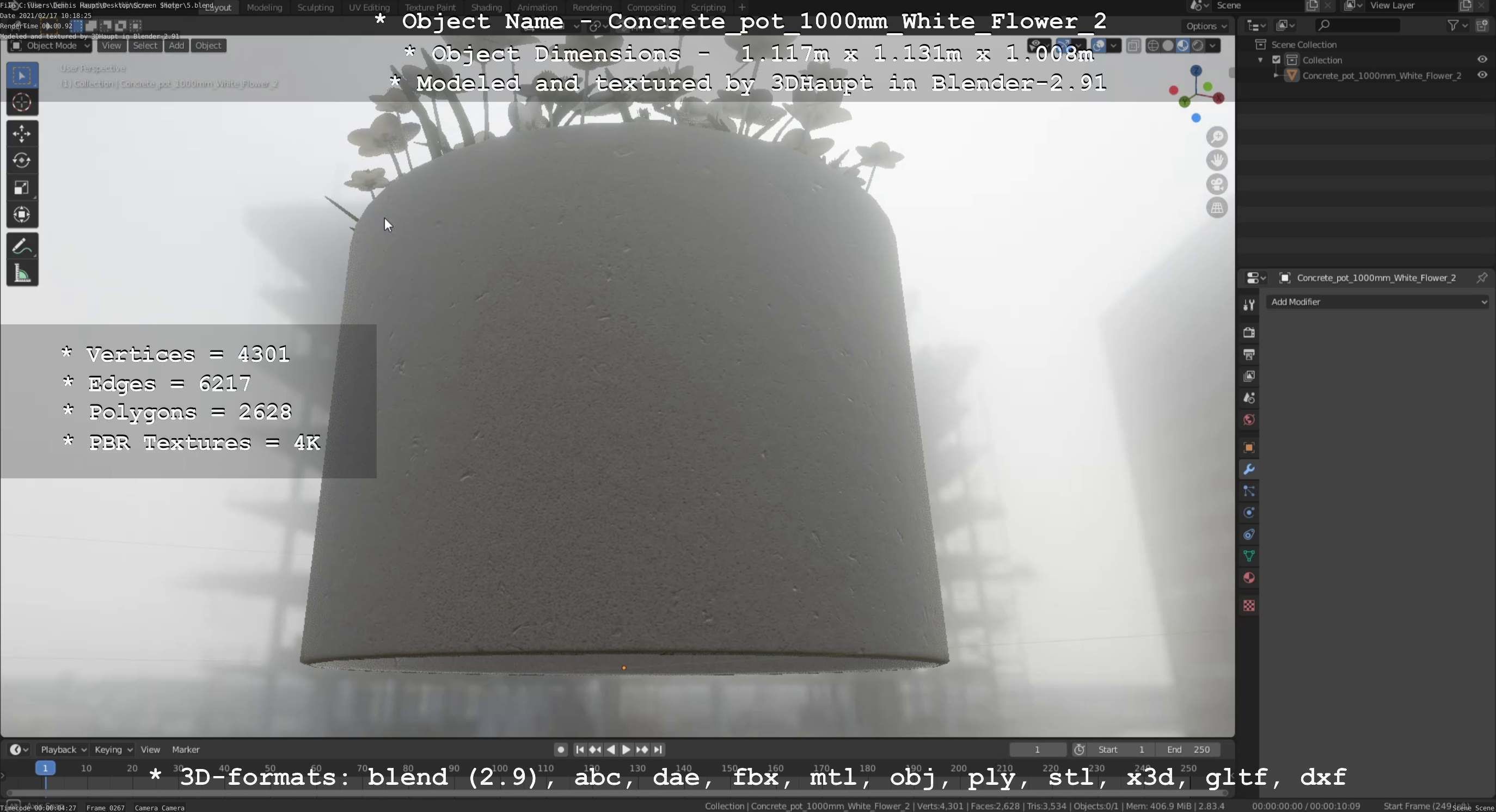This screenshot has height=812, width=1496.
Task: Click the pan view hand icon
Action: click(x=1217, y=160)
